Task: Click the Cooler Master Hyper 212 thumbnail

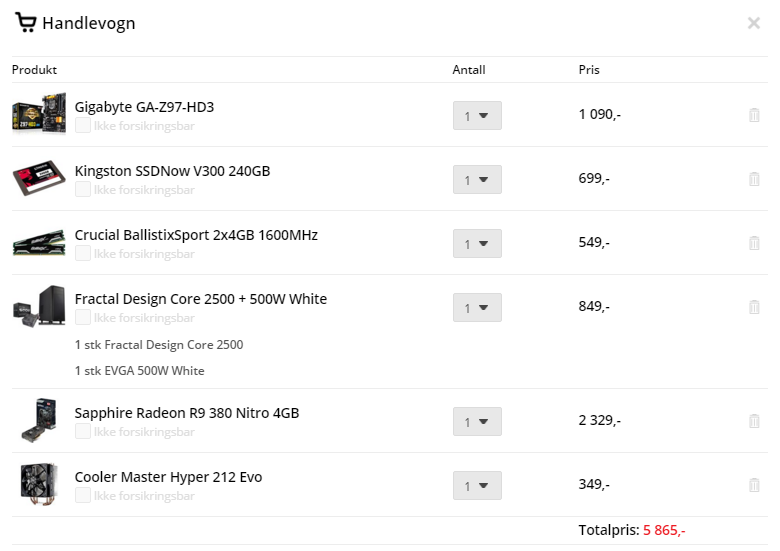Action: coord(39,484)
